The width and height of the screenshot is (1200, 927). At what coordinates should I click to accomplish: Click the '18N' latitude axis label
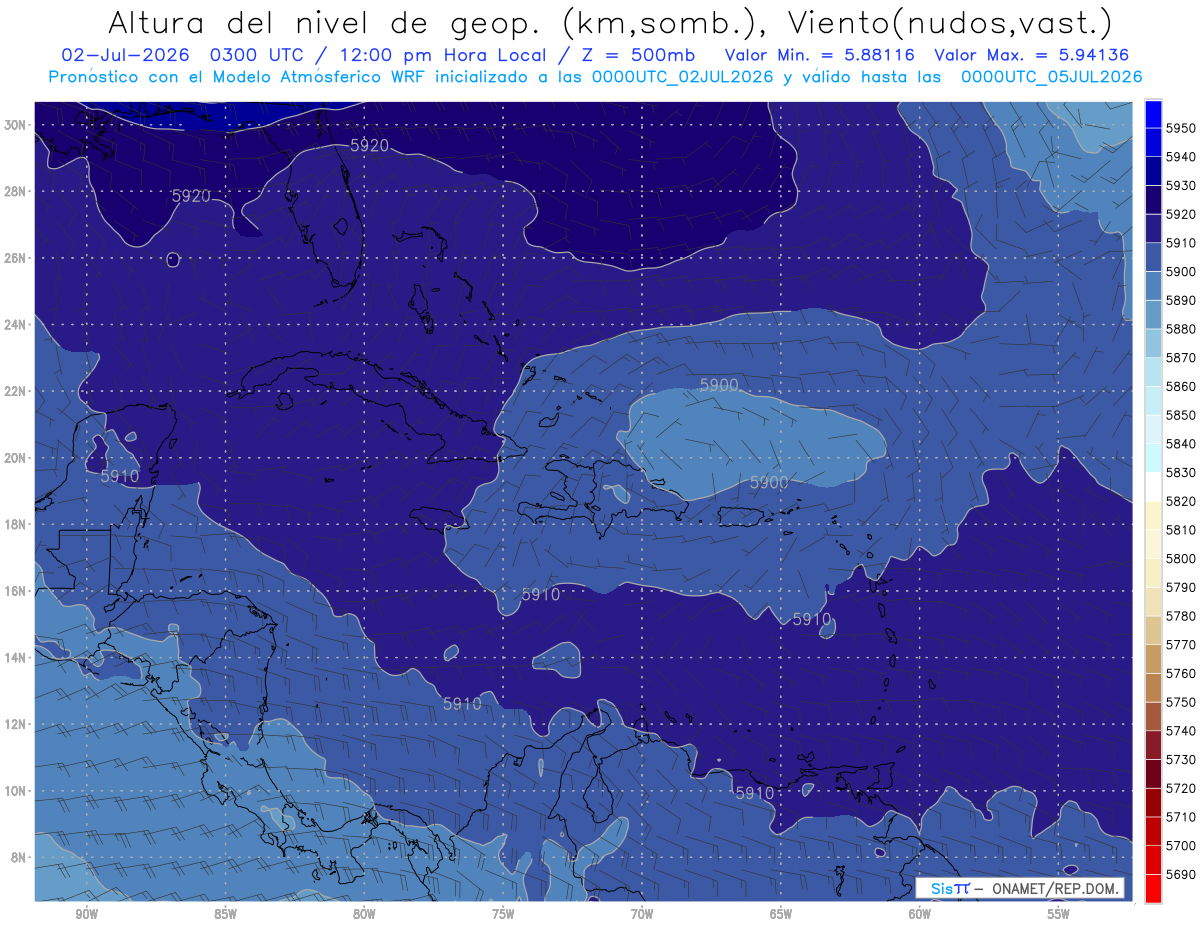(x=16, y=524)
